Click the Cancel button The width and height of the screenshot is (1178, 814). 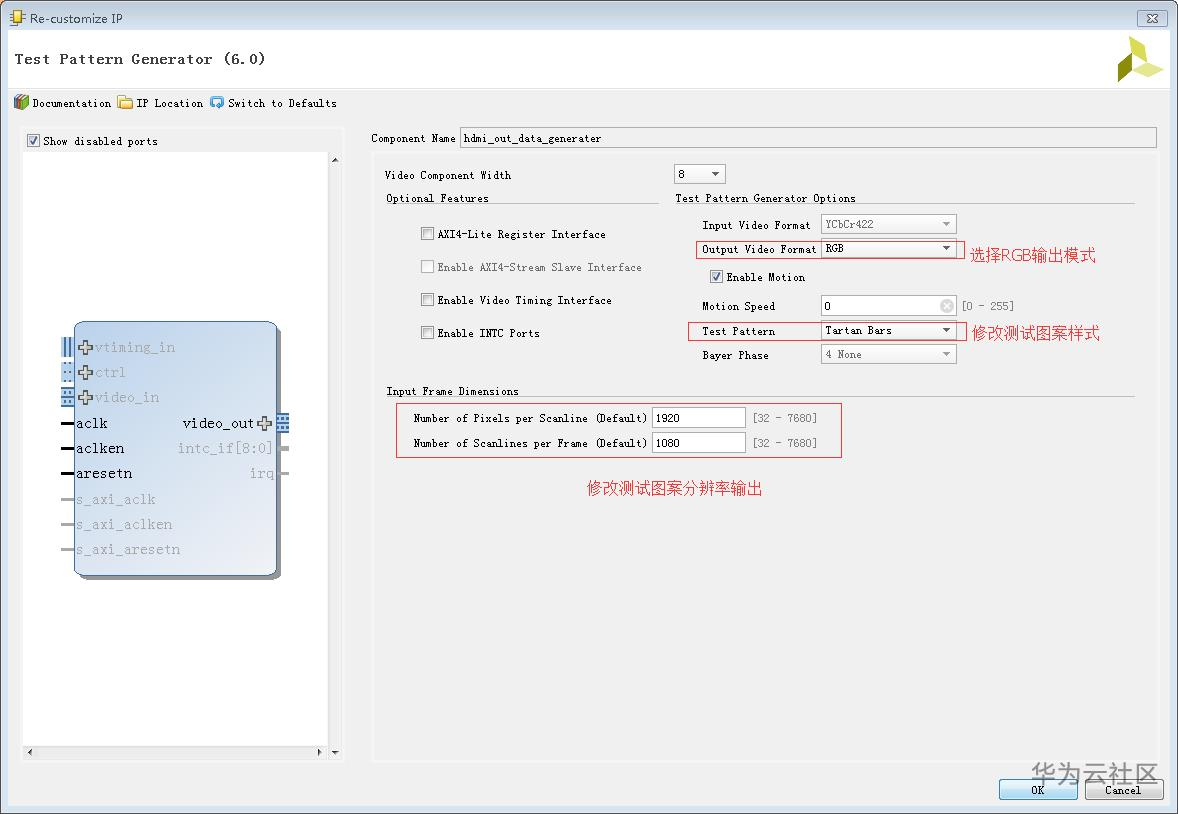[1123, 789]
